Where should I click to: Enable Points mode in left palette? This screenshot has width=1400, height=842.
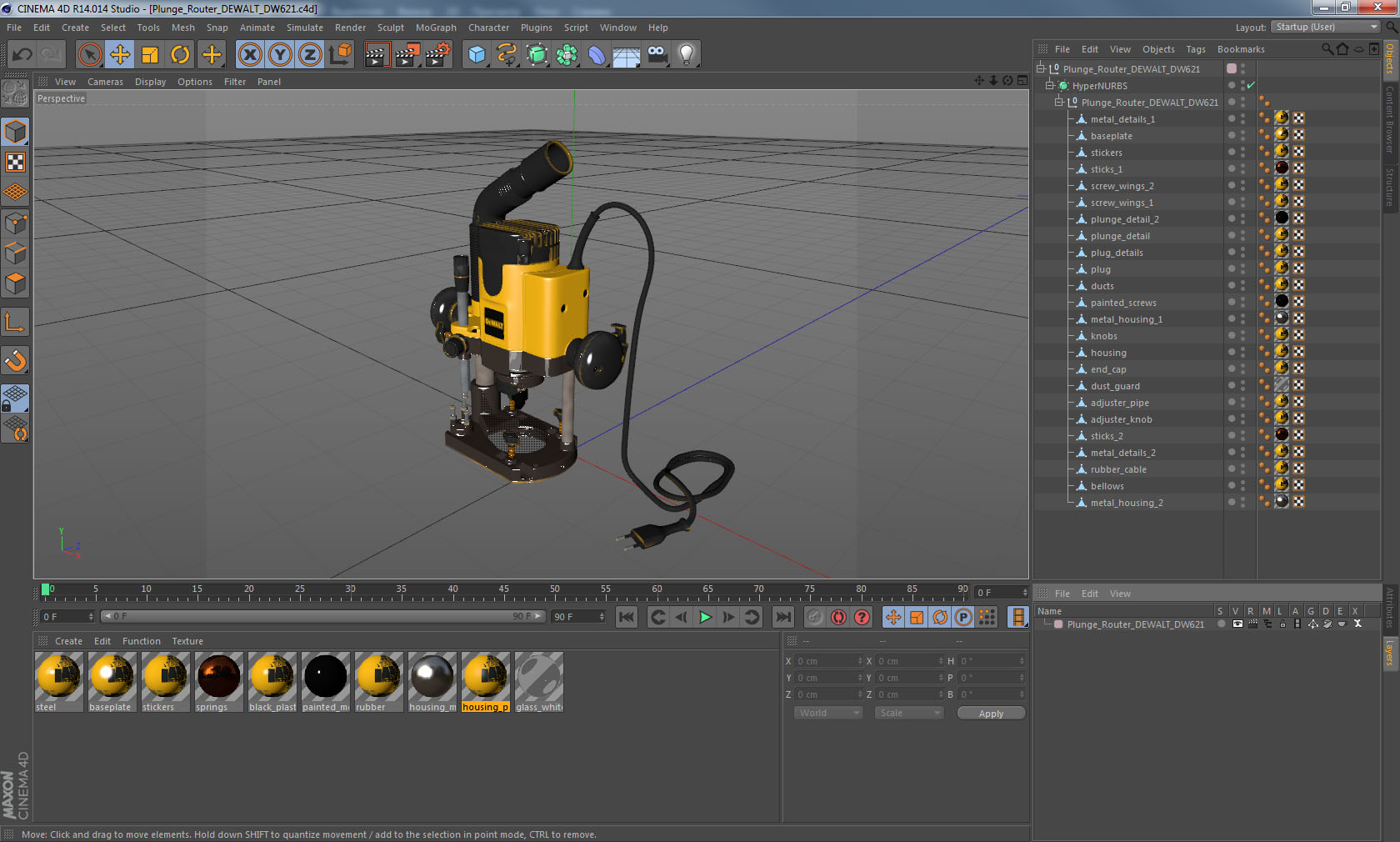pos(16,223)
